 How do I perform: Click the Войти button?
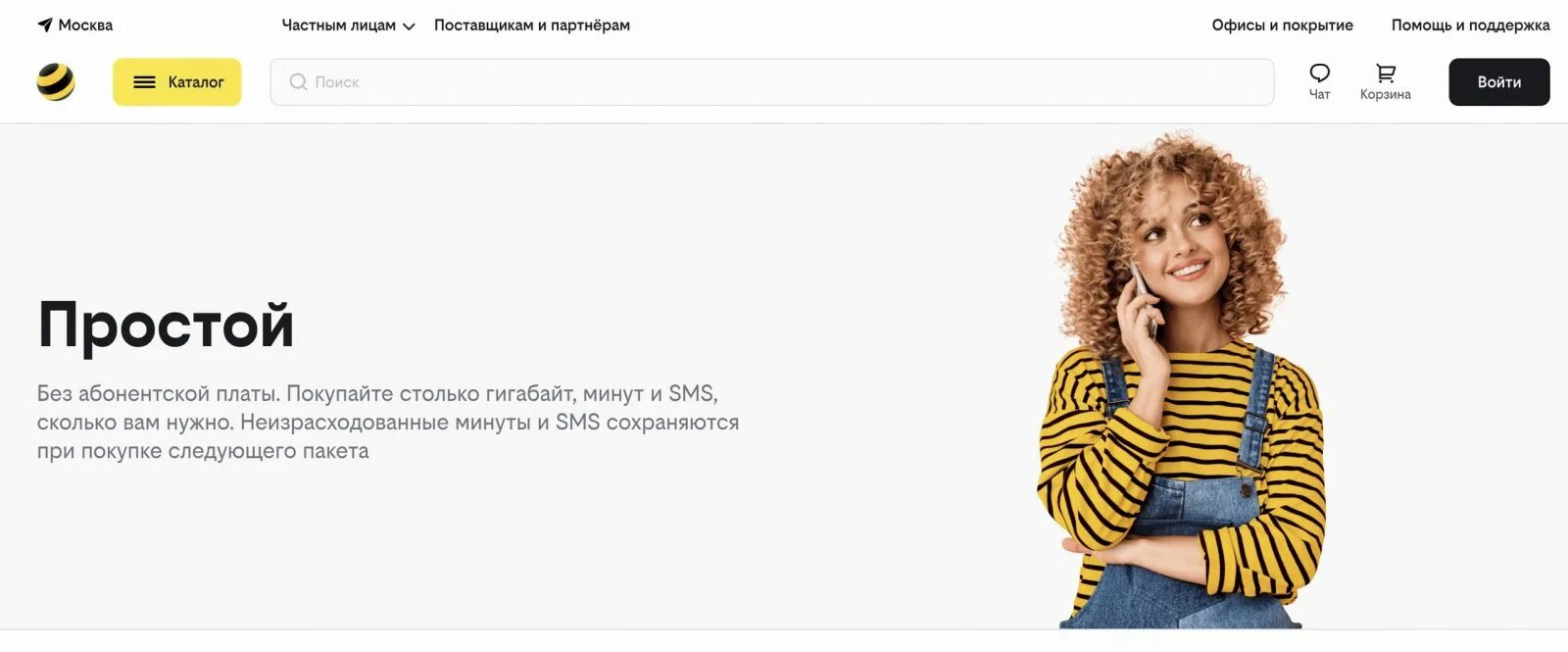[1499, 82]
